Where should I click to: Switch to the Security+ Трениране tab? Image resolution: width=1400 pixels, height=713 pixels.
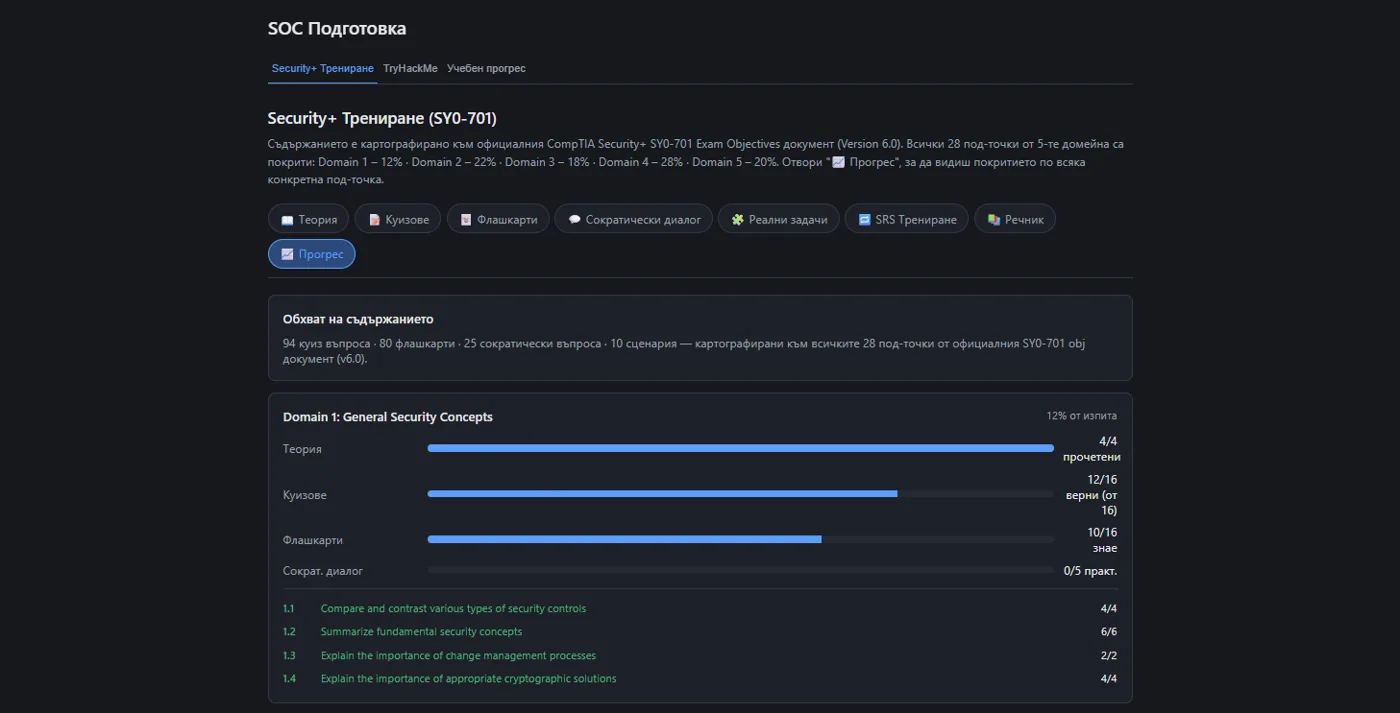click(x=322, y=69)
